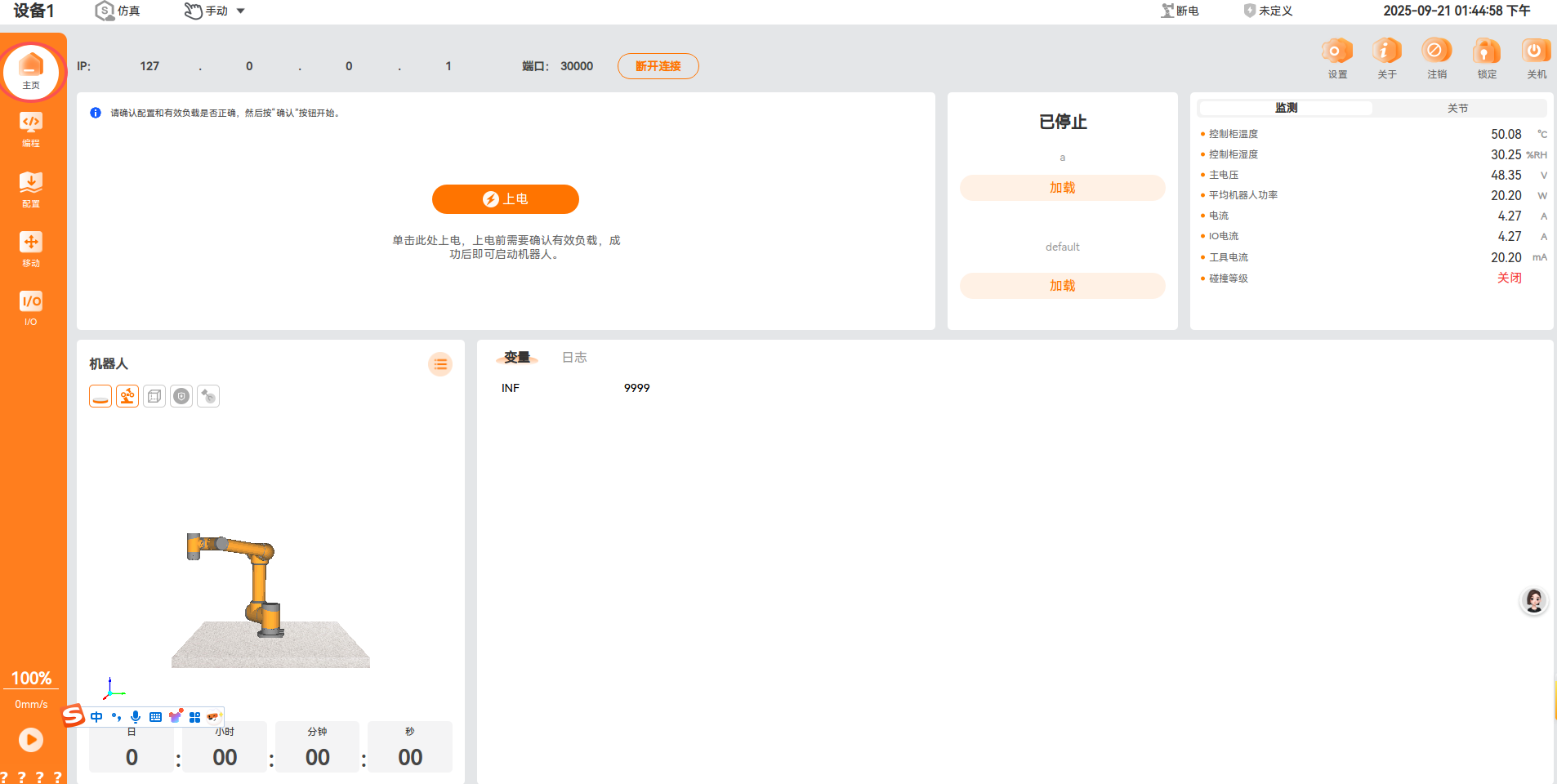This screenshot has width=1557, height=784.
Task: Toggle the robot arm model visibility
Action: [x=127, y=396]
